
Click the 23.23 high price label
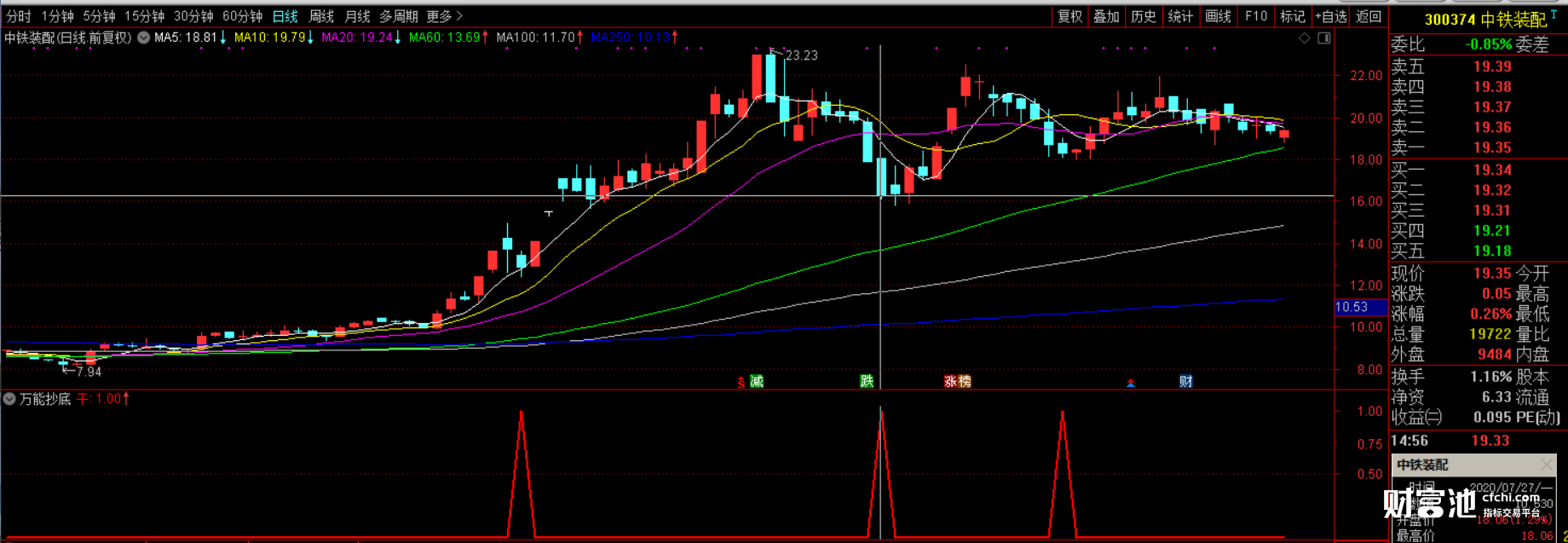[801, 55]
